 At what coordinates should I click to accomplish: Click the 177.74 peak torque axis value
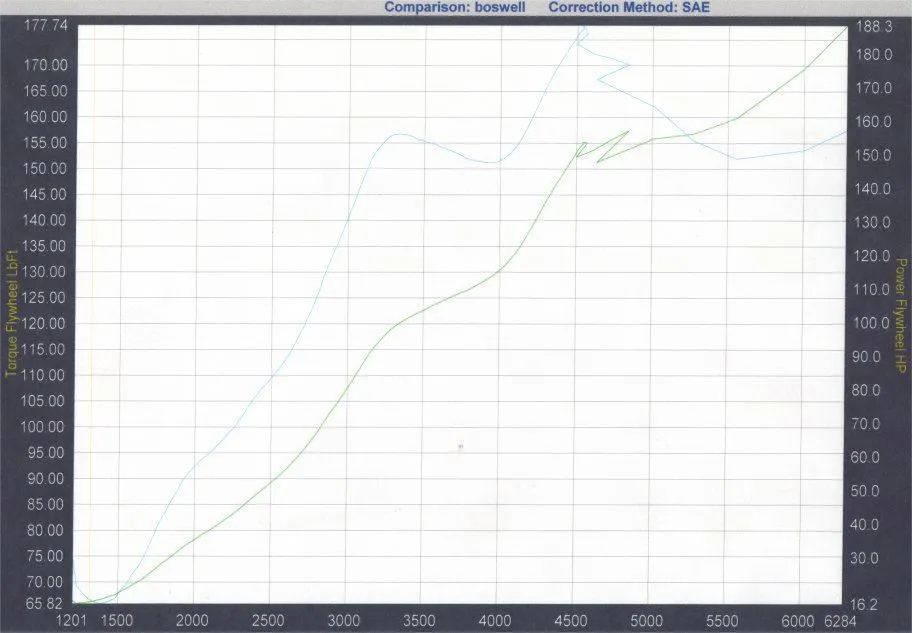(47, 27)
